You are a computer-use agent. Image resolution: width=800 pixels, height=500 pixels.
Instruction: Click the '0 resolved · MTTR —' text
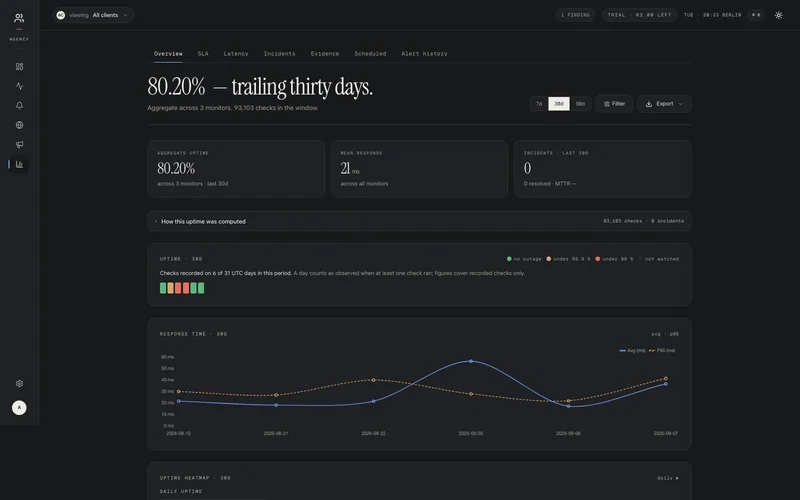tap(549, 184)
